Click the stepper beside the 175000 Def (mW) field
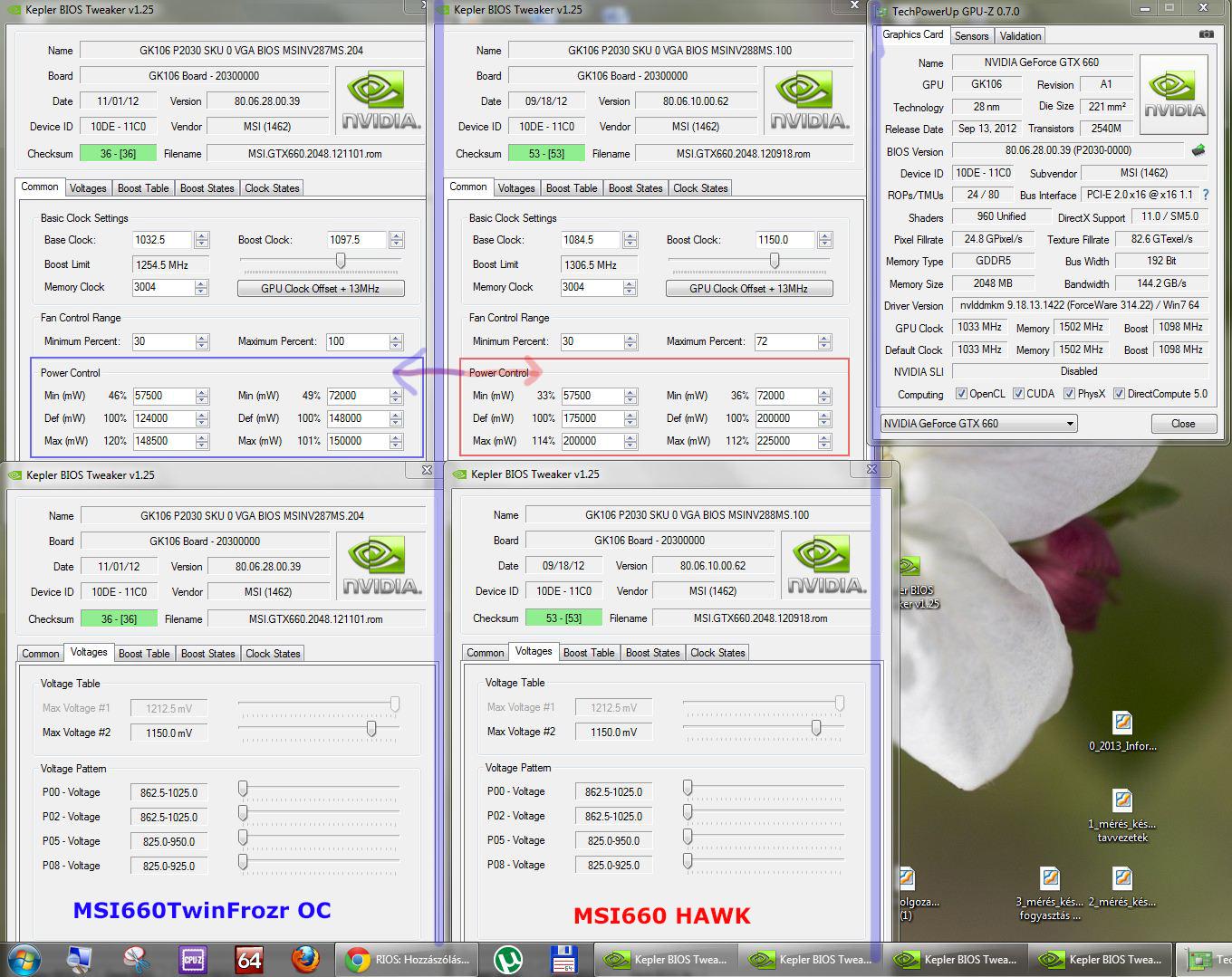Viewport: 1232px width, 977px height. click(630, 418)
